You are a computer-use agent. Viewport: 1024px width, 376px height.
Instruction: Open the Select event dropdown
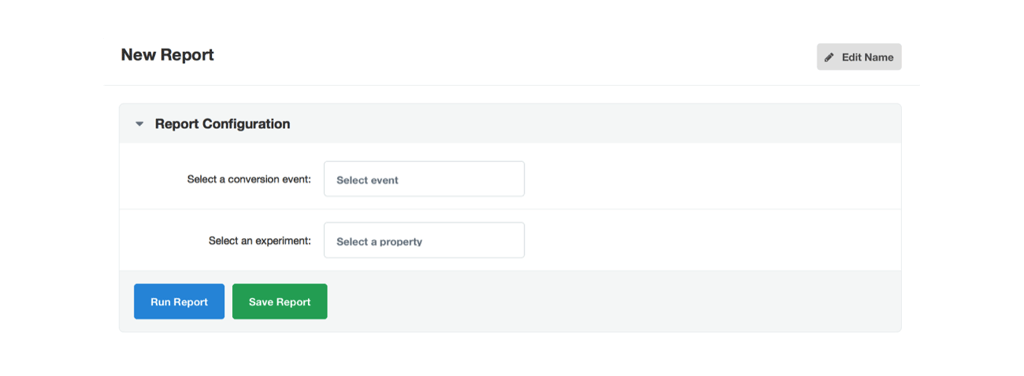424,179
